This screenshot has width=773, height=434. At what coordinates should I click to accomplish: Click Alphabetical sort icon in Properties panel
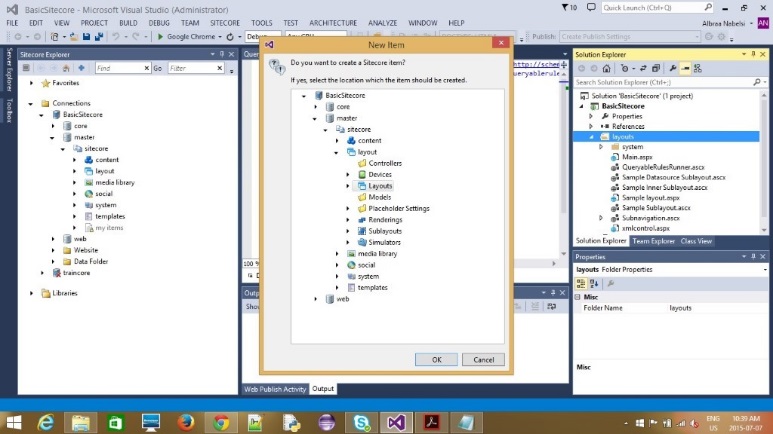594,284
